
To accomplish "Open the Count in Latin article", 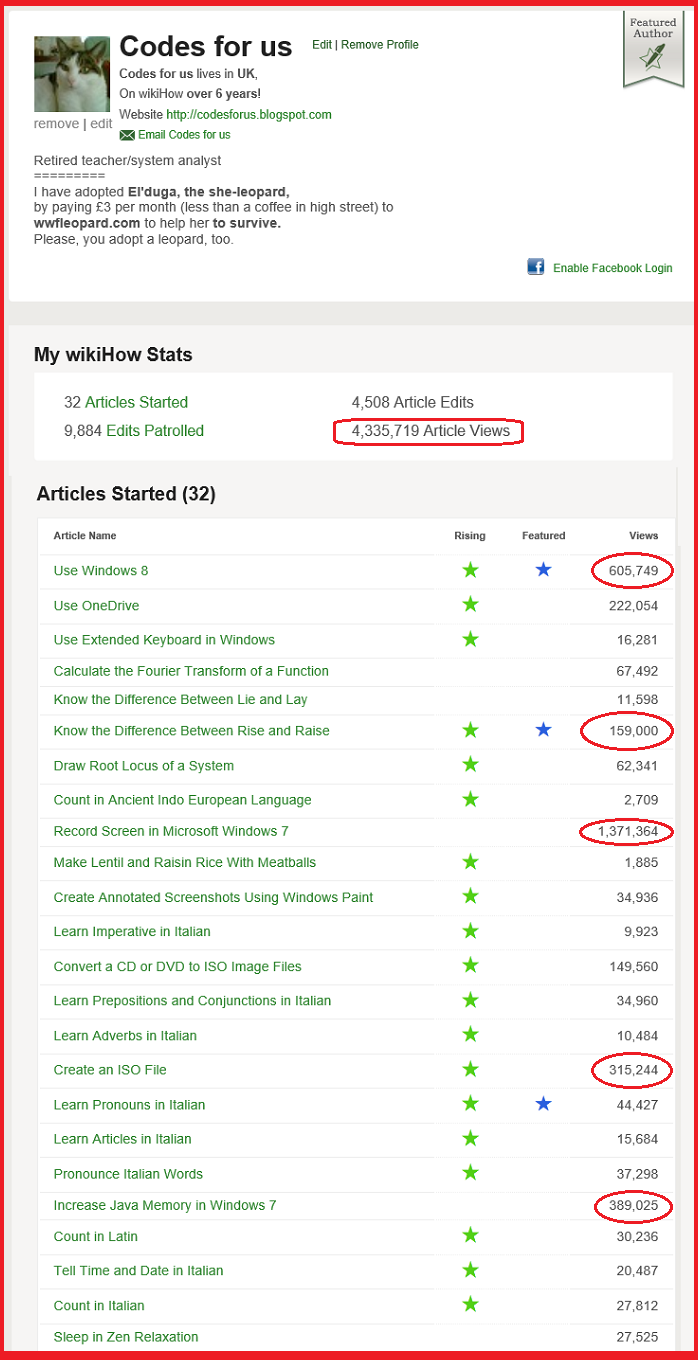I will [x=96, y=1237].
